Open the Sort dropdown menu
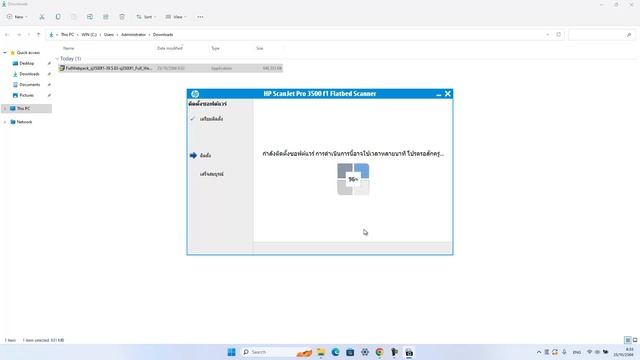This screenshot has height=360, width=640. pyautogui.click(x=146, y=17)
